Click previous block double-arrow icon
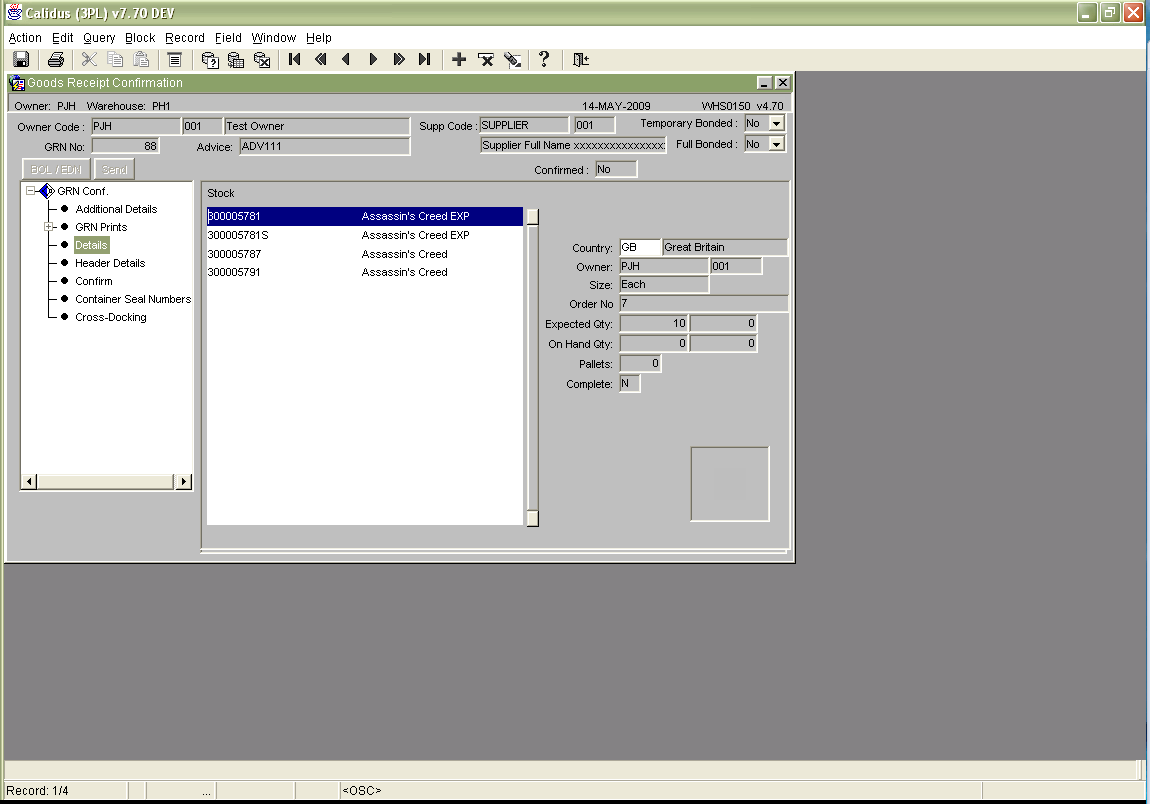Screen dimensions: 1150x804 pos(321,59)
